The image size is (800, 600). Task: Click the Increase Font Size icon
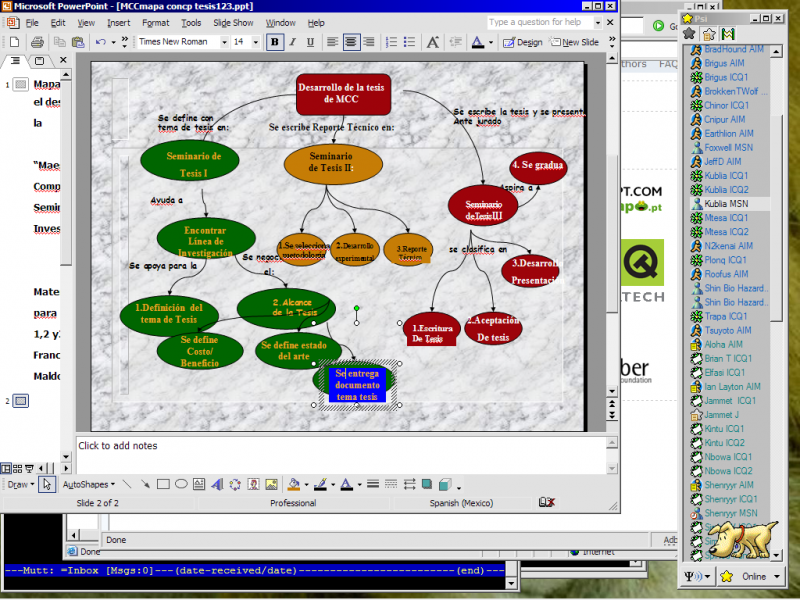coord(432,42)
